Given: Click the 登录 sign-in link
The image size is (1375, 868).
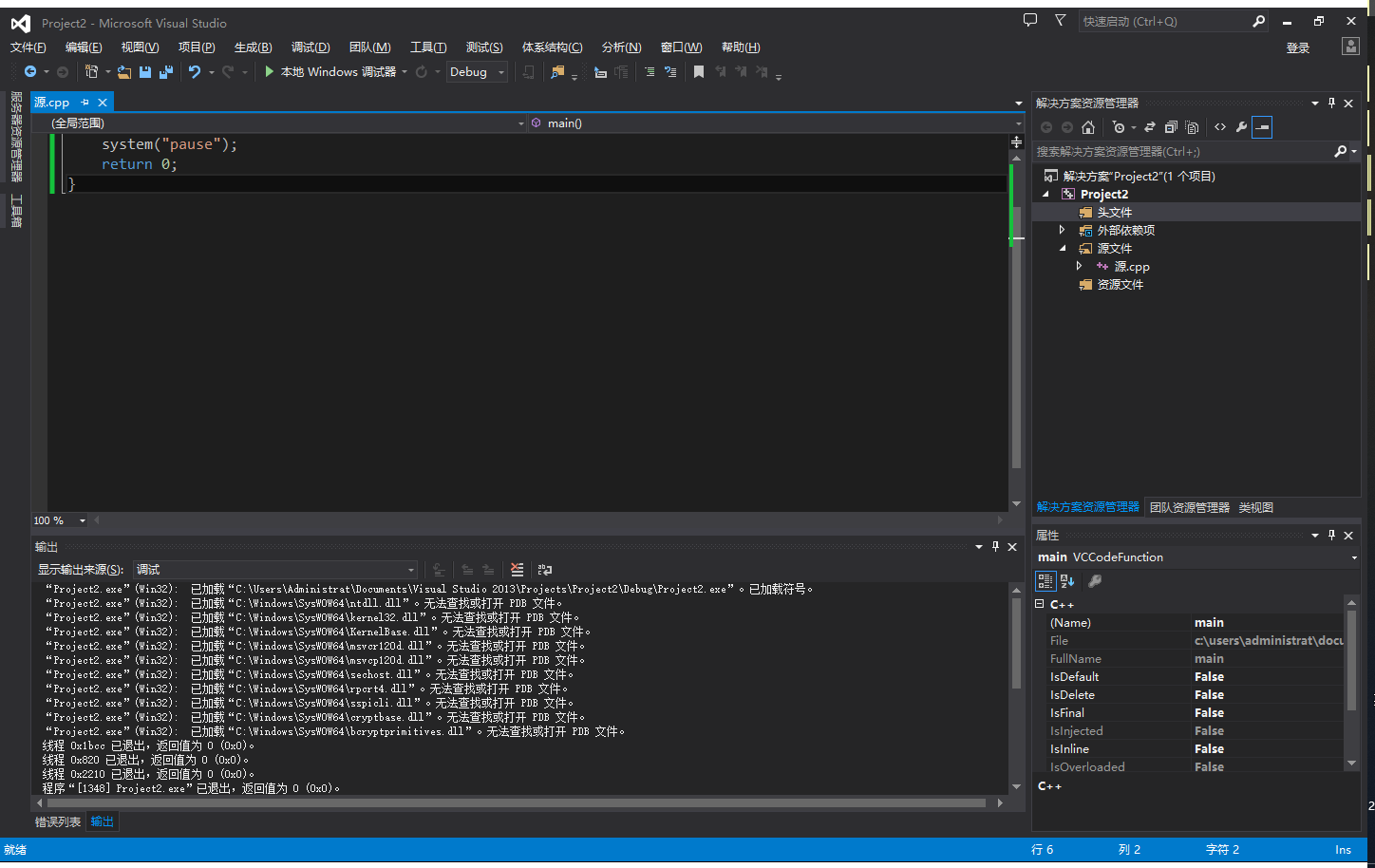Looking at the screenshot, I should tap(1297, 47).
